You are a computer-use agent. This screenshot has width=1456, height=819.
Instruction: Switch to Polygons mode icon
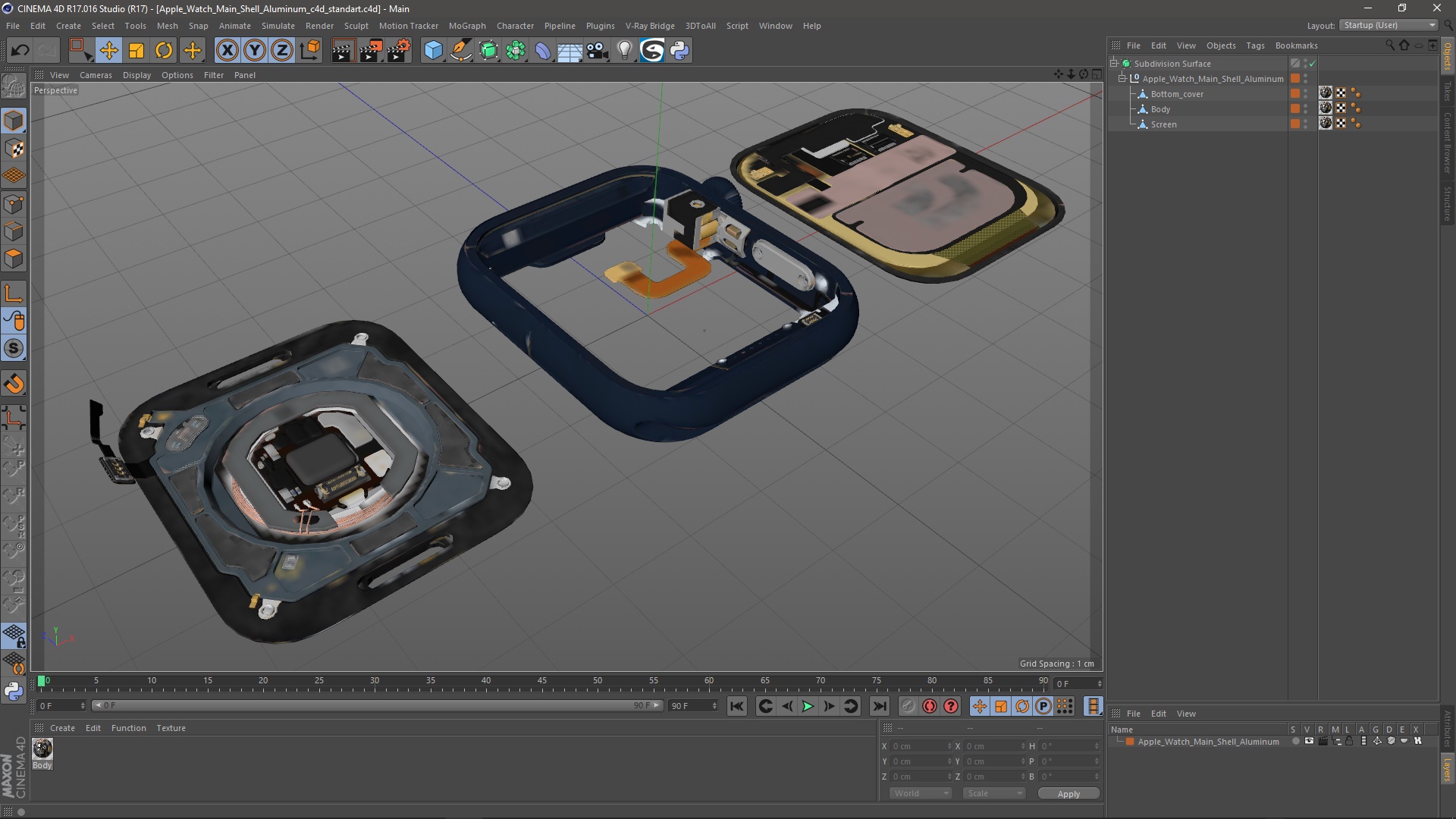coord(14,259)
